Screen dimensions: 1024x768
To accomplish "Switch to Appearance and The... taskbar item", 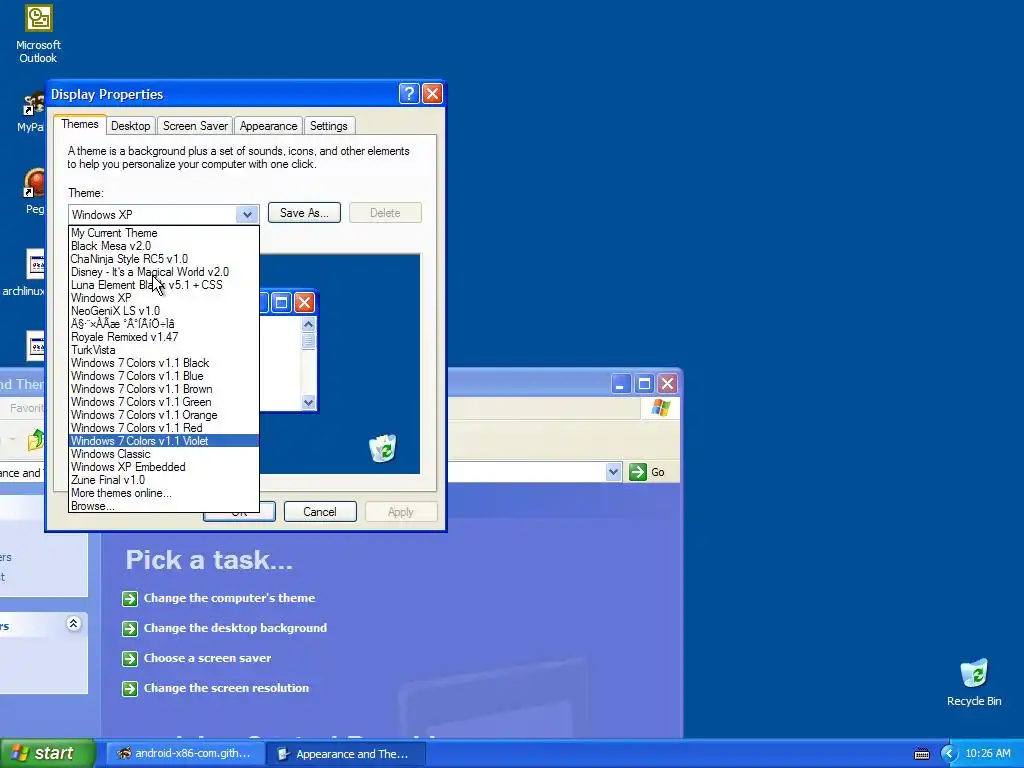I will pyautogui.click(x=346, y=754).
